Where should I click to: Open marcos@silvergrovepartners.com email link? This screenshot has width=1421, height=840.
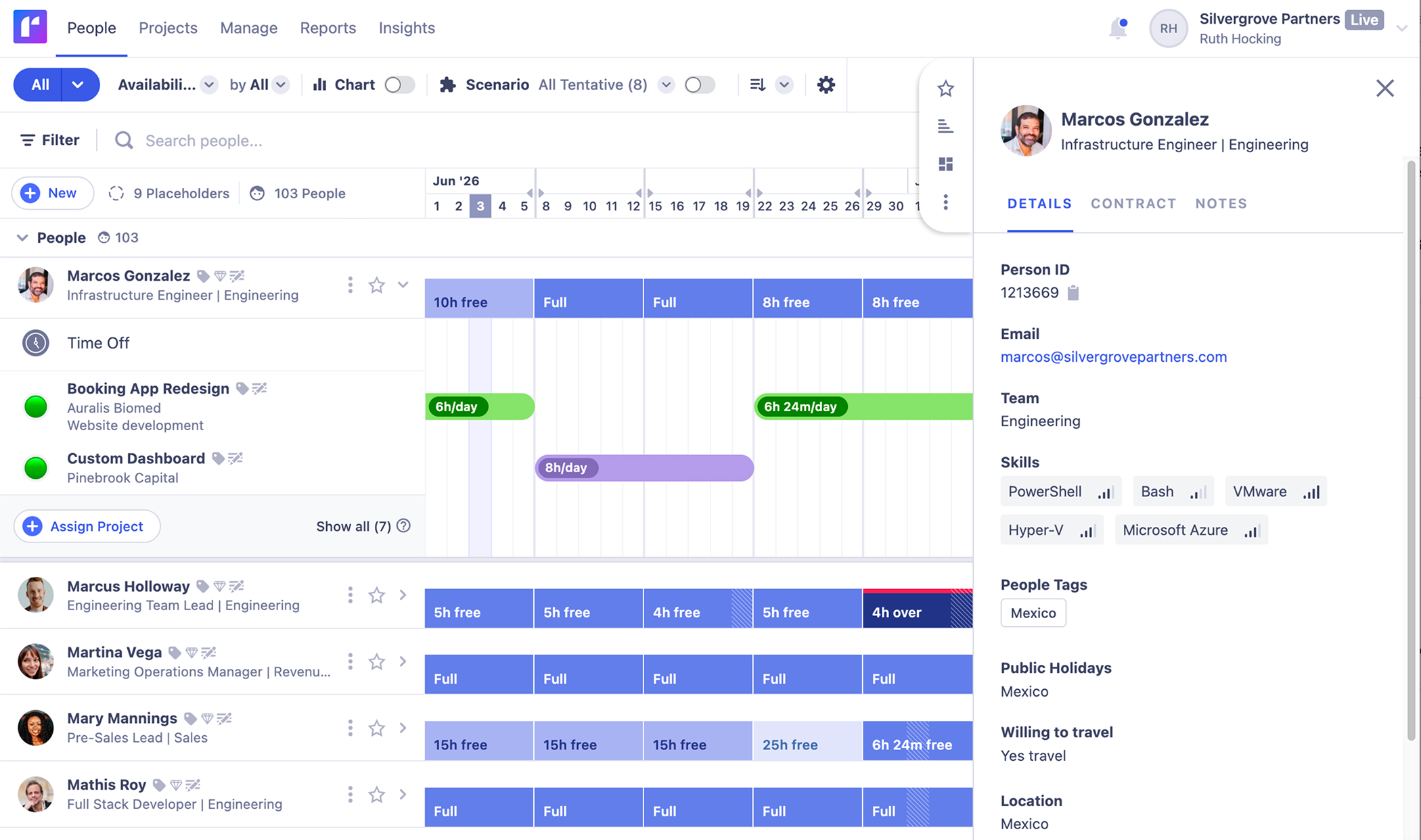pos(1113,356)
